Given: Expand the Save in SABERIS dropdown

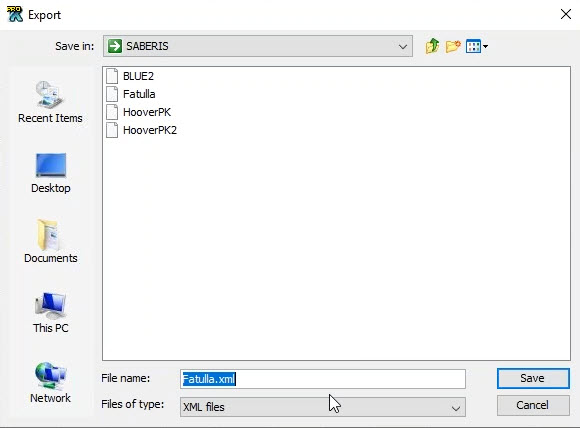Looking at the screenshot, I should click(x=258, y=46).
